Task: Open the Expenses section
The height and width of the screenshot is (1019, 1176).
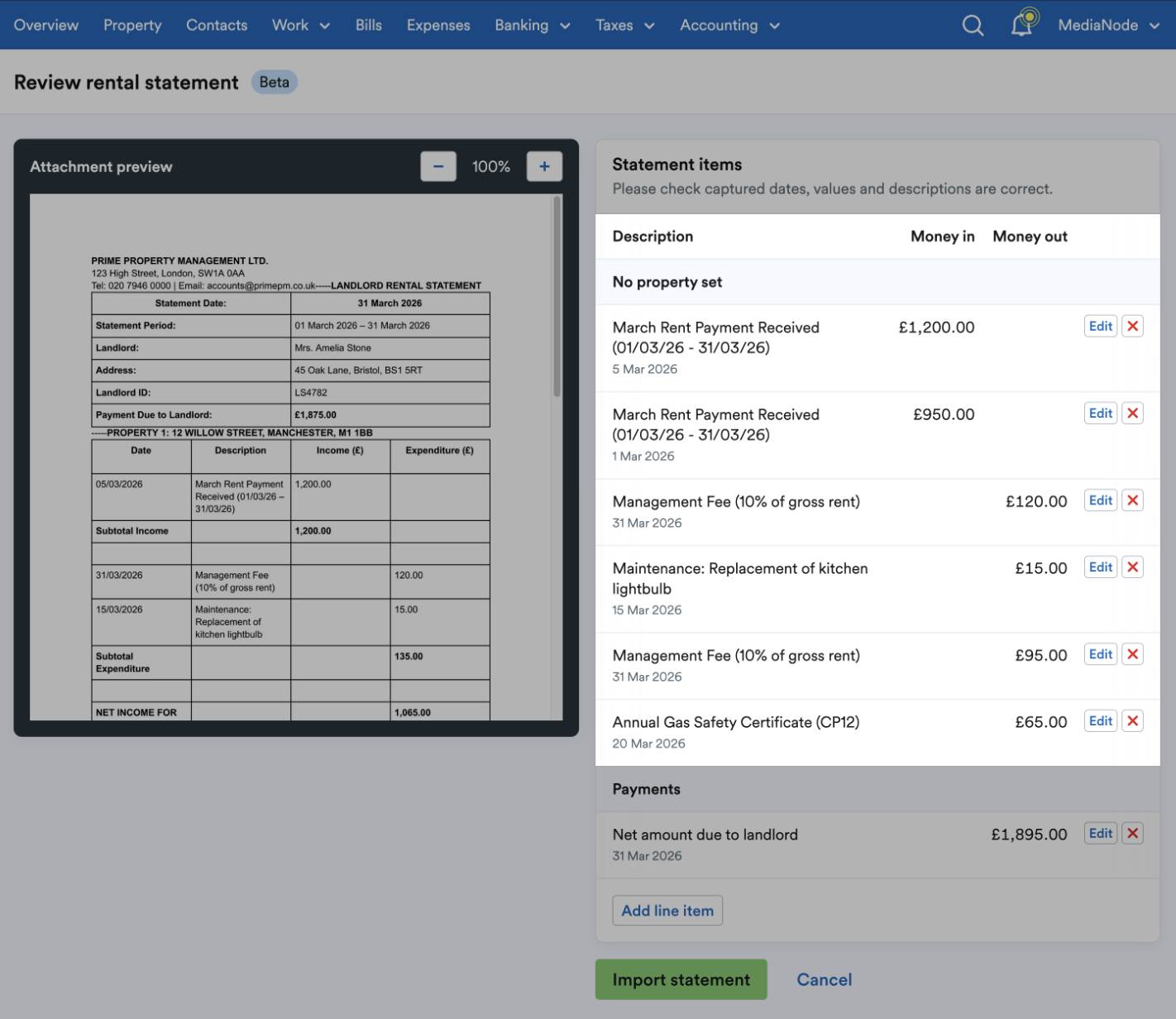Action: [438, 25]
